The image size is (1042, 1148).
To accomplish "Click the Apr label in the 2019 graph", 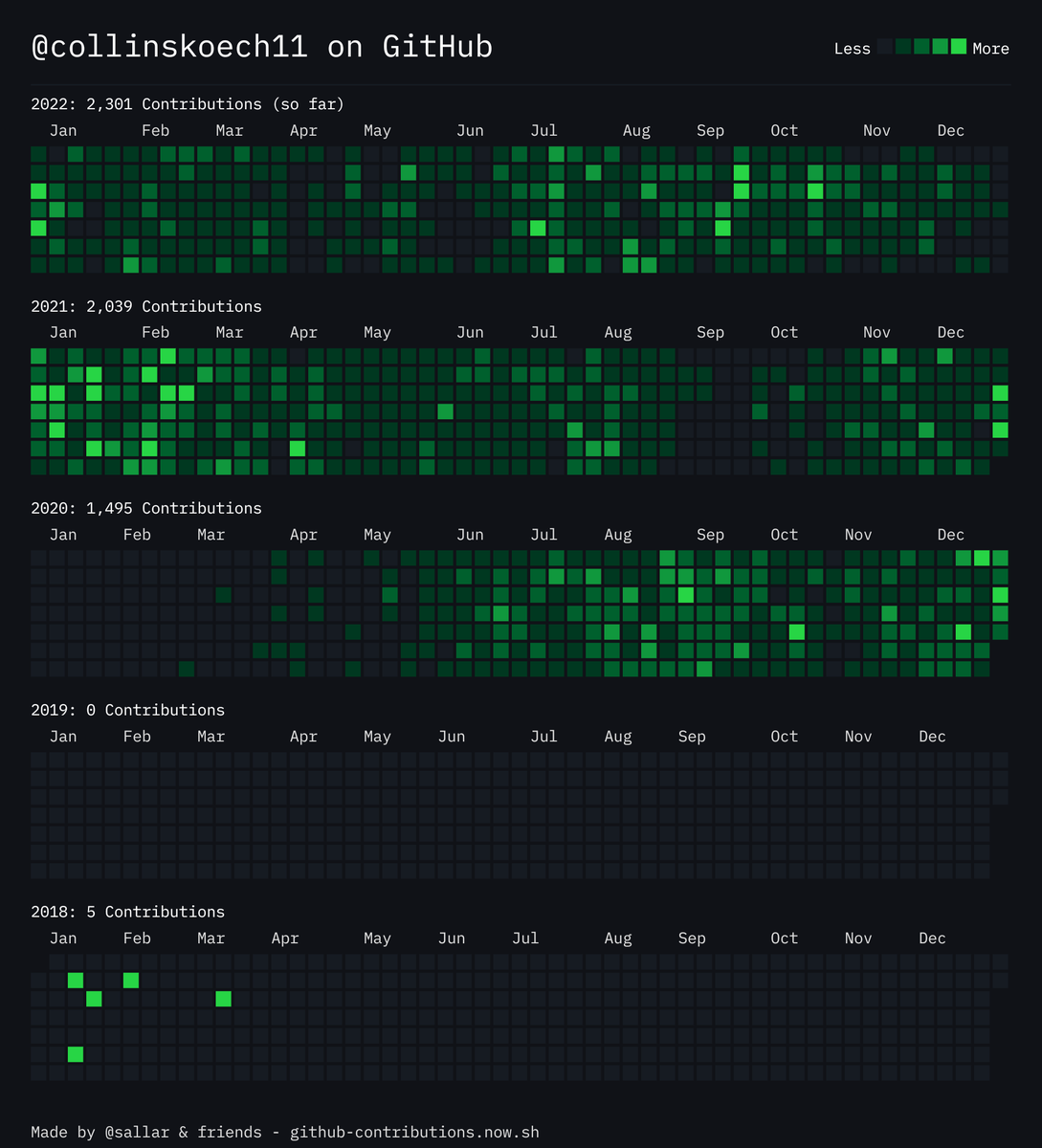I will point(303,737).
